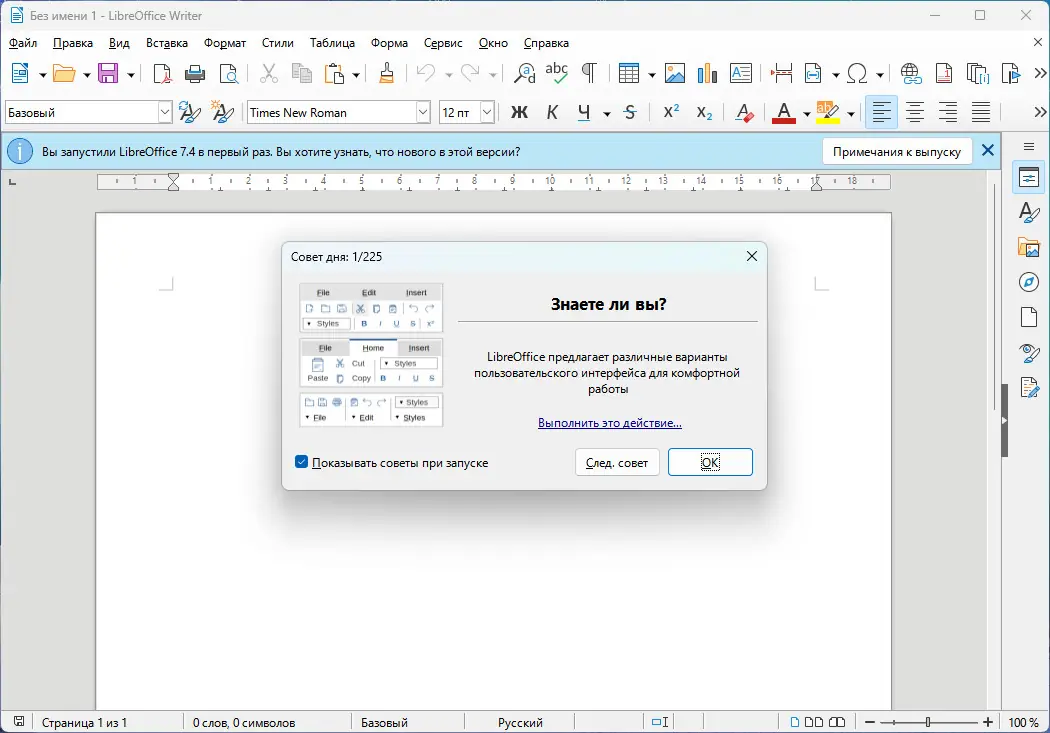
Task: Toggle italic К button
Action: (x=552, y=112)
